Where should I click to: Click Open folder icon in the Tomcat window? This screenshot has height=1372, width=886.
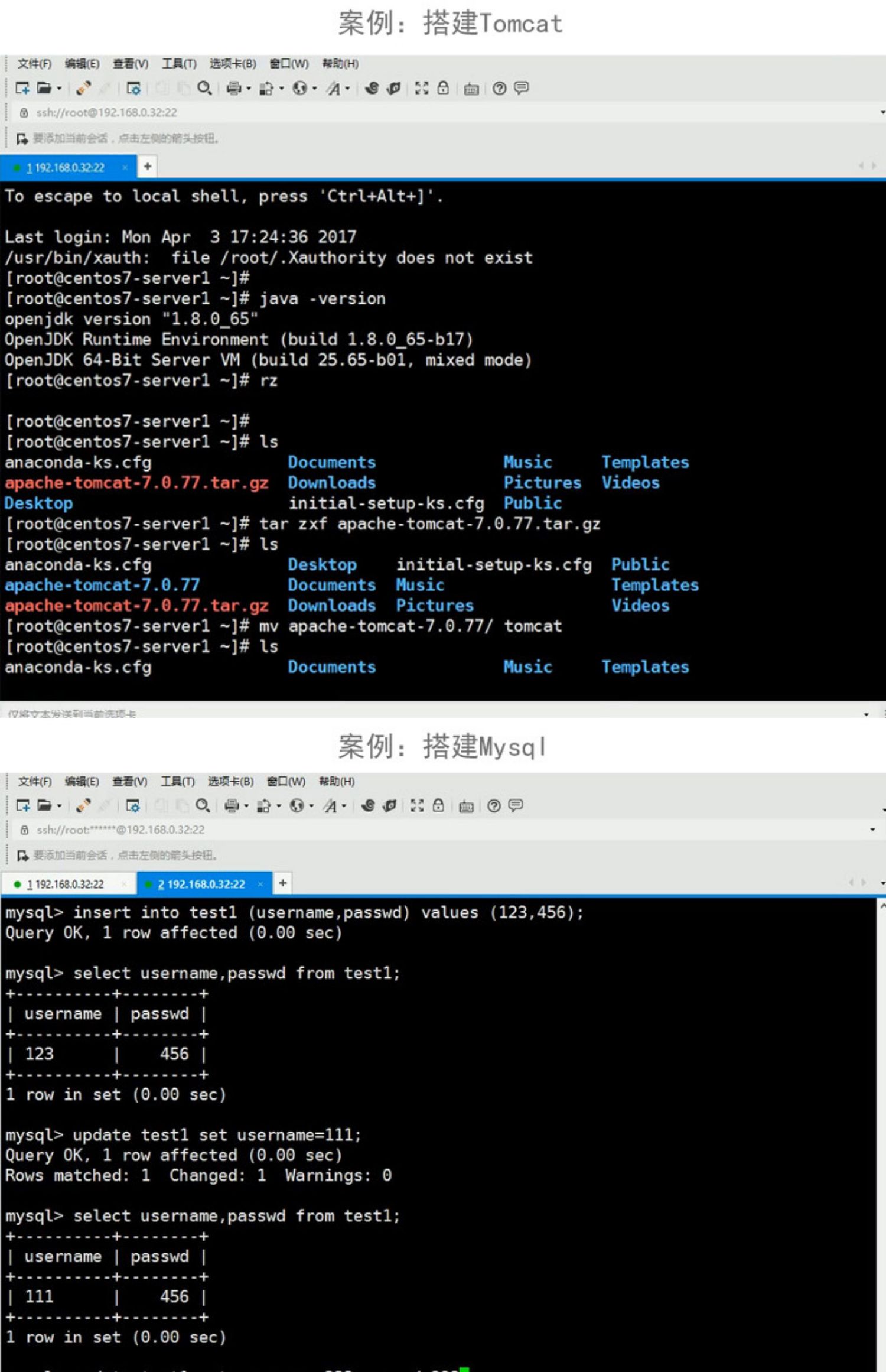(x=44, y=88)
